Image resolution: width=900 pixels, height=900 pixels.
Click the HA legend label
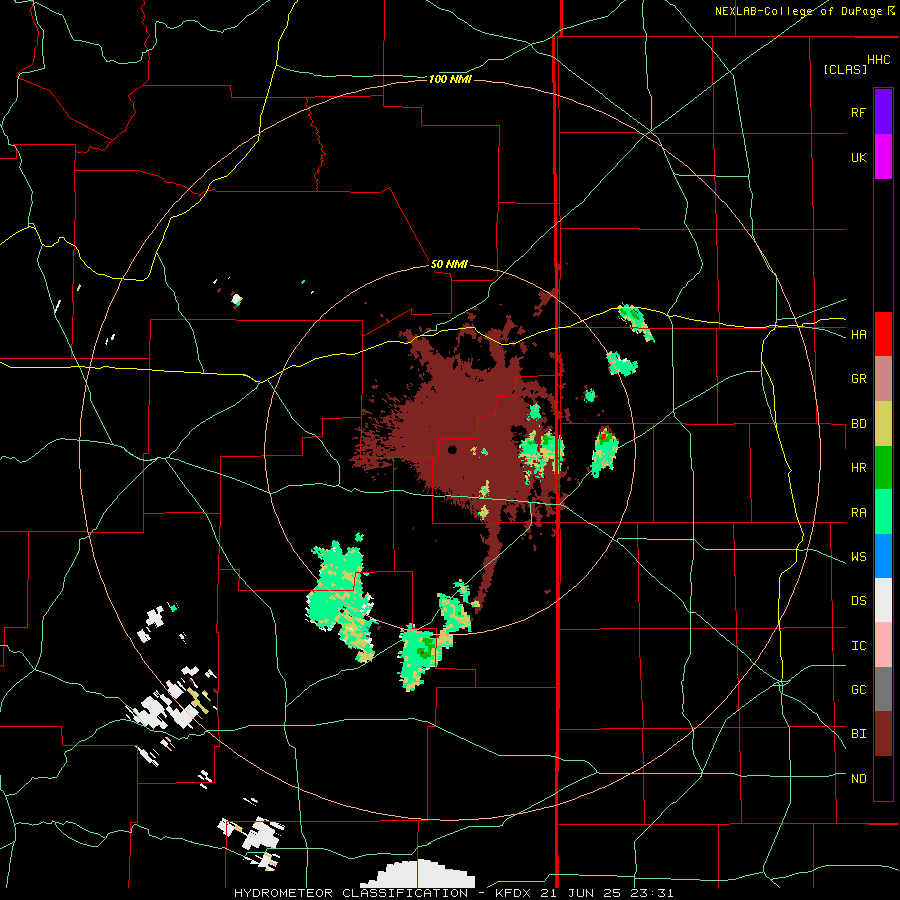(858, 334)
